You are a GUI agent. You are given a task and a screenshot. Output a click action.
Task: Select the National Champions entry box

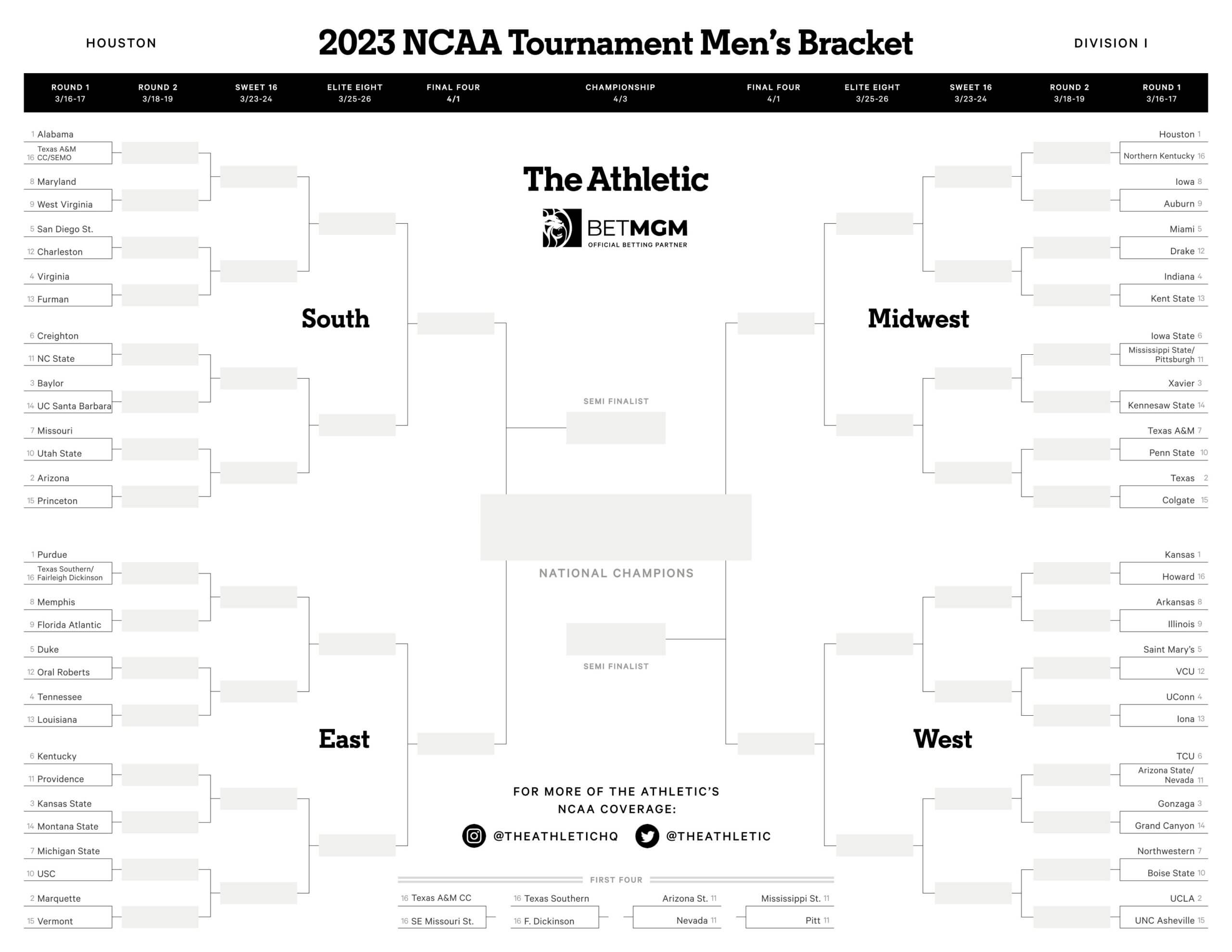616,527
